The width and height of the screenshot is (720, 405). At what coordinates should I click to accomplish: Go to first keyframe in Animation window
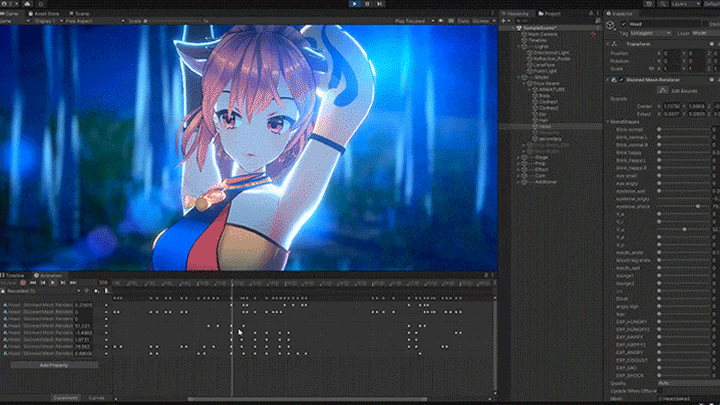[33, 283]
